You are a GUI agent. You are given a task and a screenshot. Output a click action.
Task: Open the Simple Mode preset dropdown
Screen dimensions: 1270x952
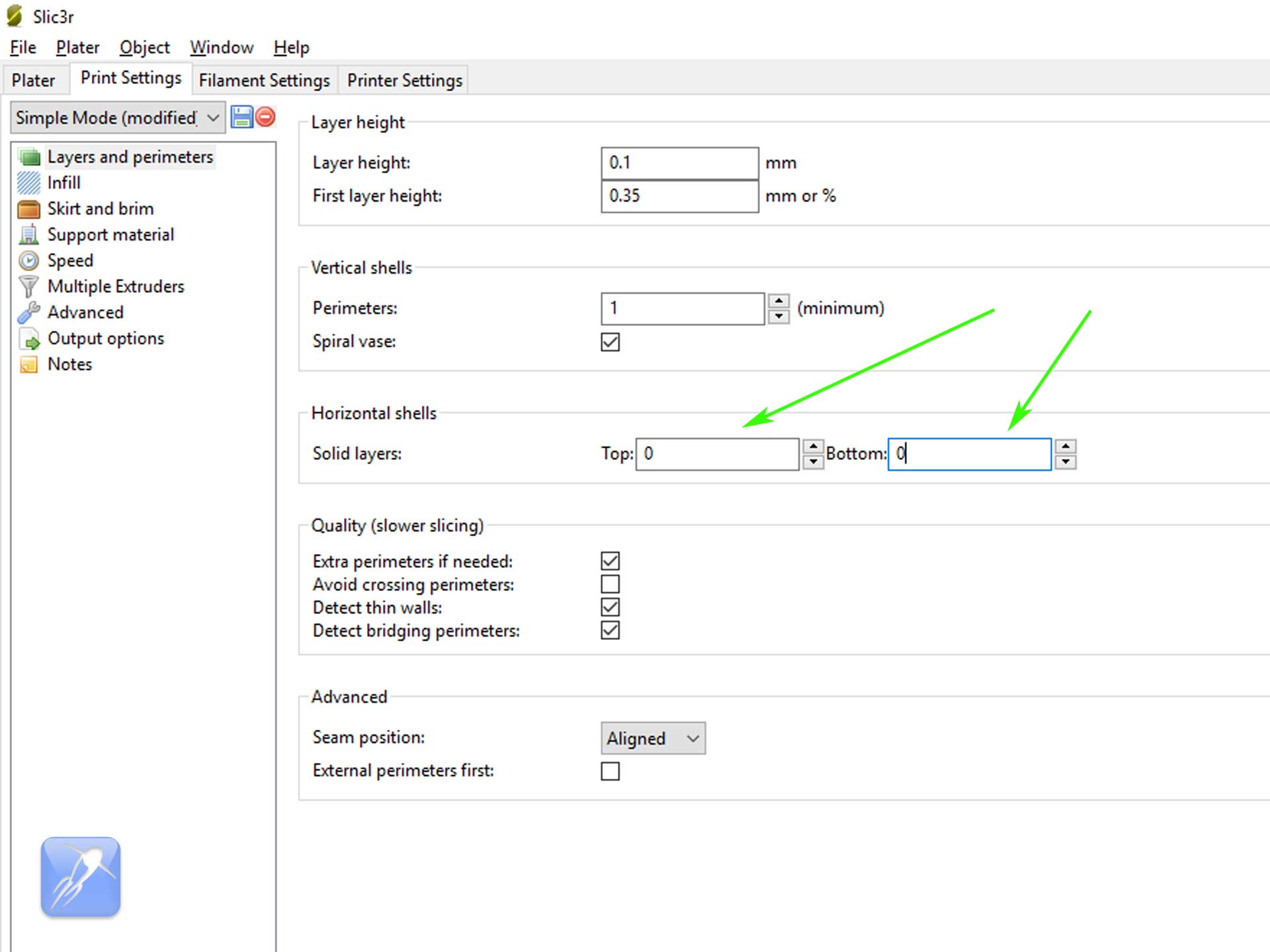(118, 118)
